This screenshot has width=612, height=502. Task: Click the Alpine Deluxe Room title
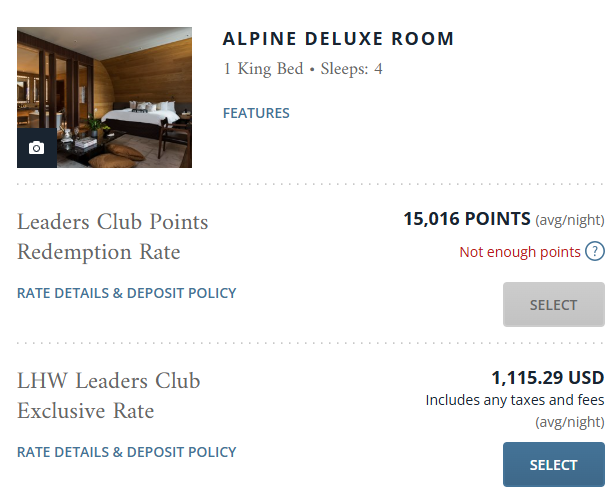pyautogui.click(x=338, y=39)
